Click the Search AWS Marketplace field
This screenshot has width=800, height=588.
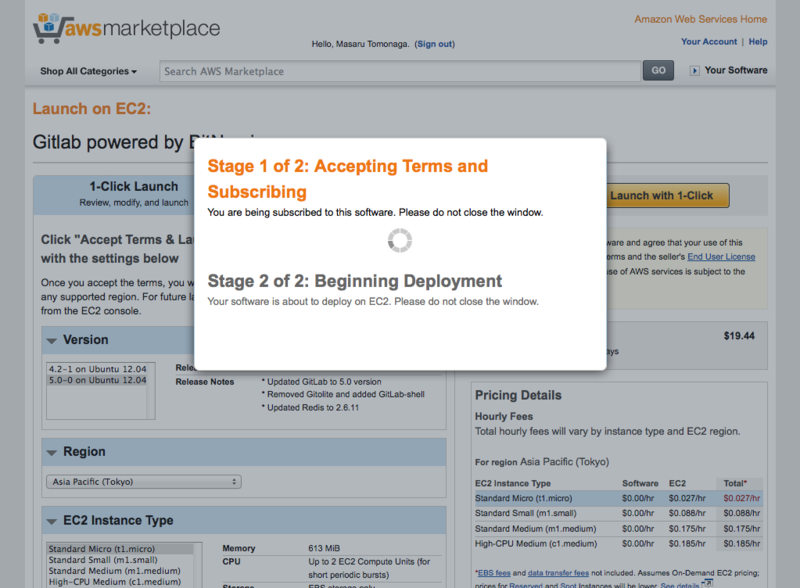click(x=400, y=71)
